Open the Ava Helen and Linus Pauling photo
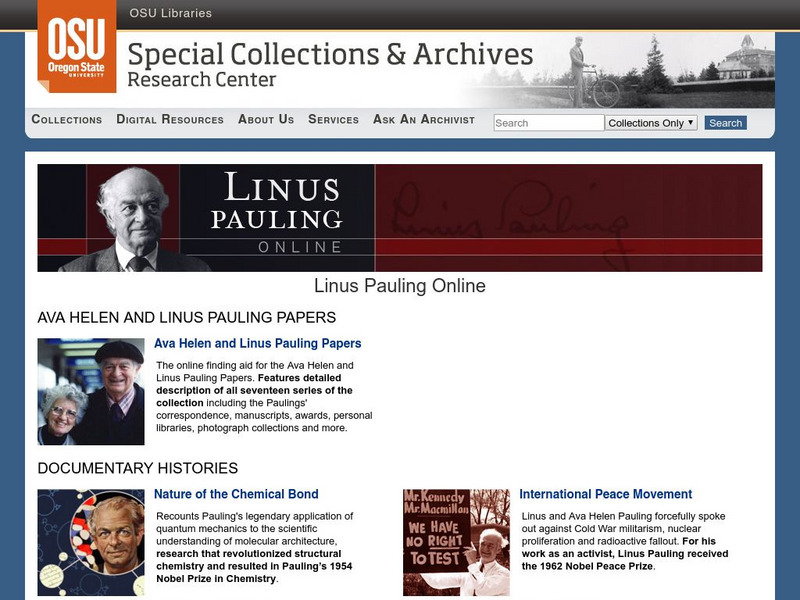800x600 pixels. (91, 391)
